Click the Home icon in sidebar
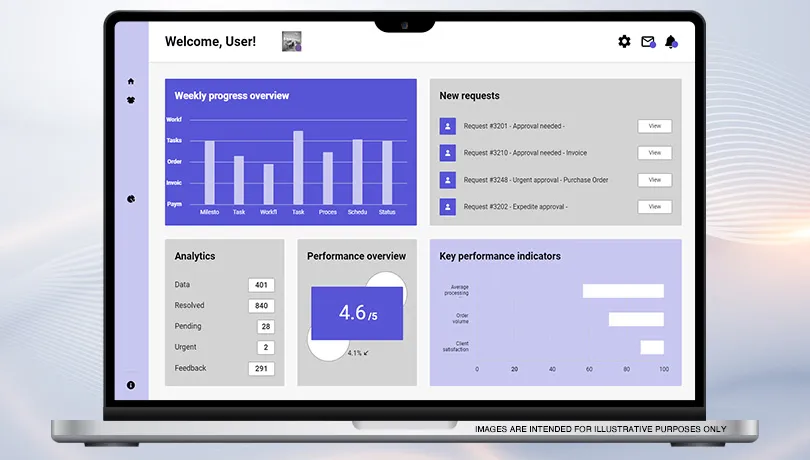Image resolution: width=810 pixels, height=460 pixels. [131, 81]
